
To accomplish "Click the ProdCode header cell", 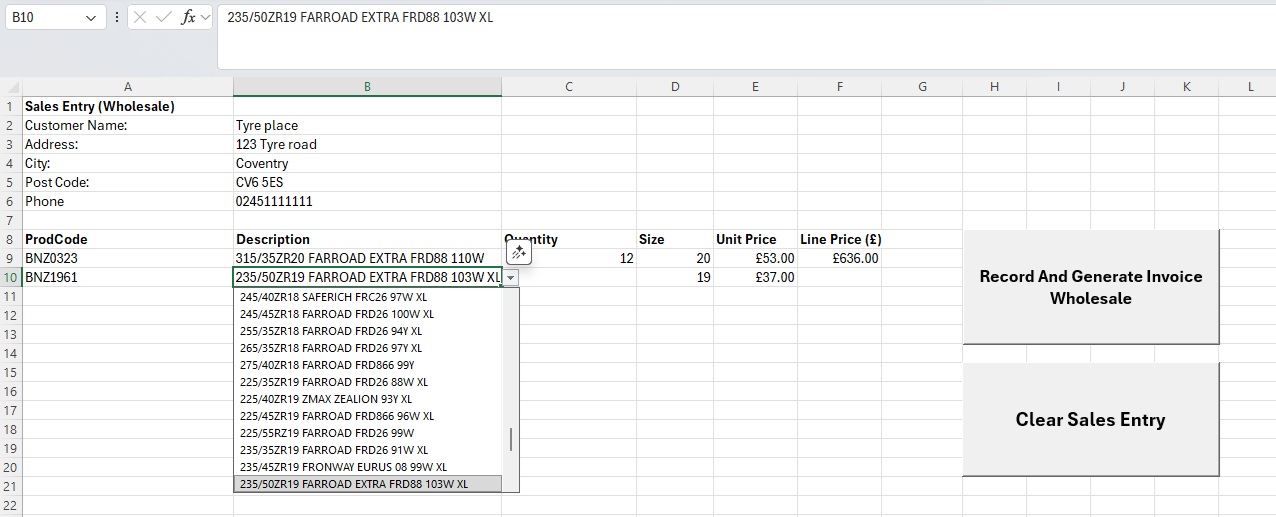I will (x=127, y=239).
